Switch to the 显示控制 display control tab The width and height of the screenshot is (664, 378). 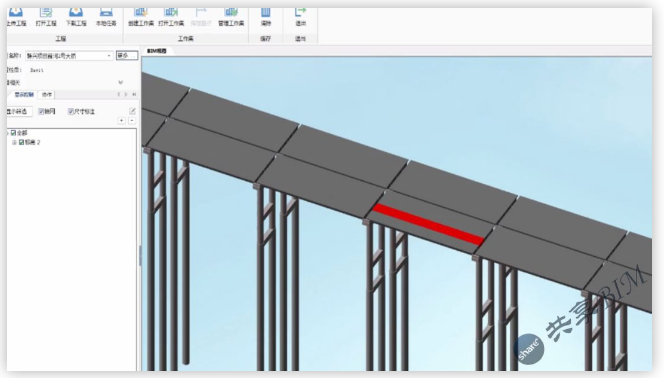(x=24, y=94)
